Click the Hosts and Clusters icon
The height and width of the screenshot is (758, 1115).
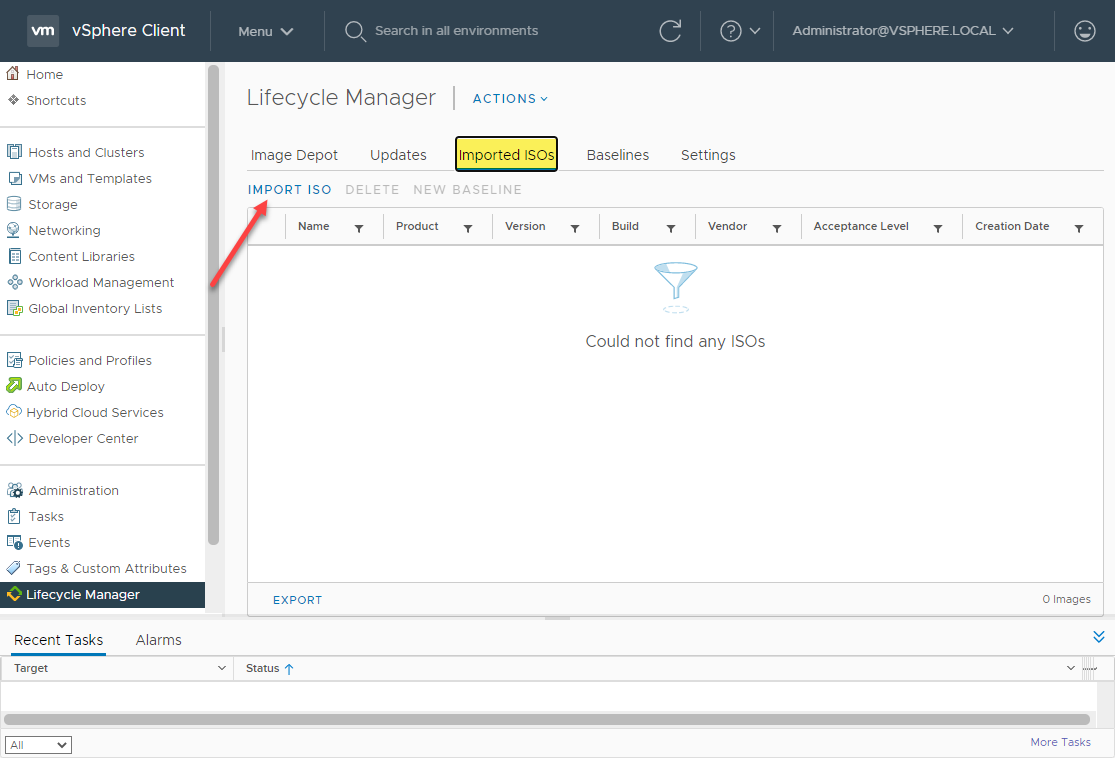pyautogui.click(x=14, y=151)
